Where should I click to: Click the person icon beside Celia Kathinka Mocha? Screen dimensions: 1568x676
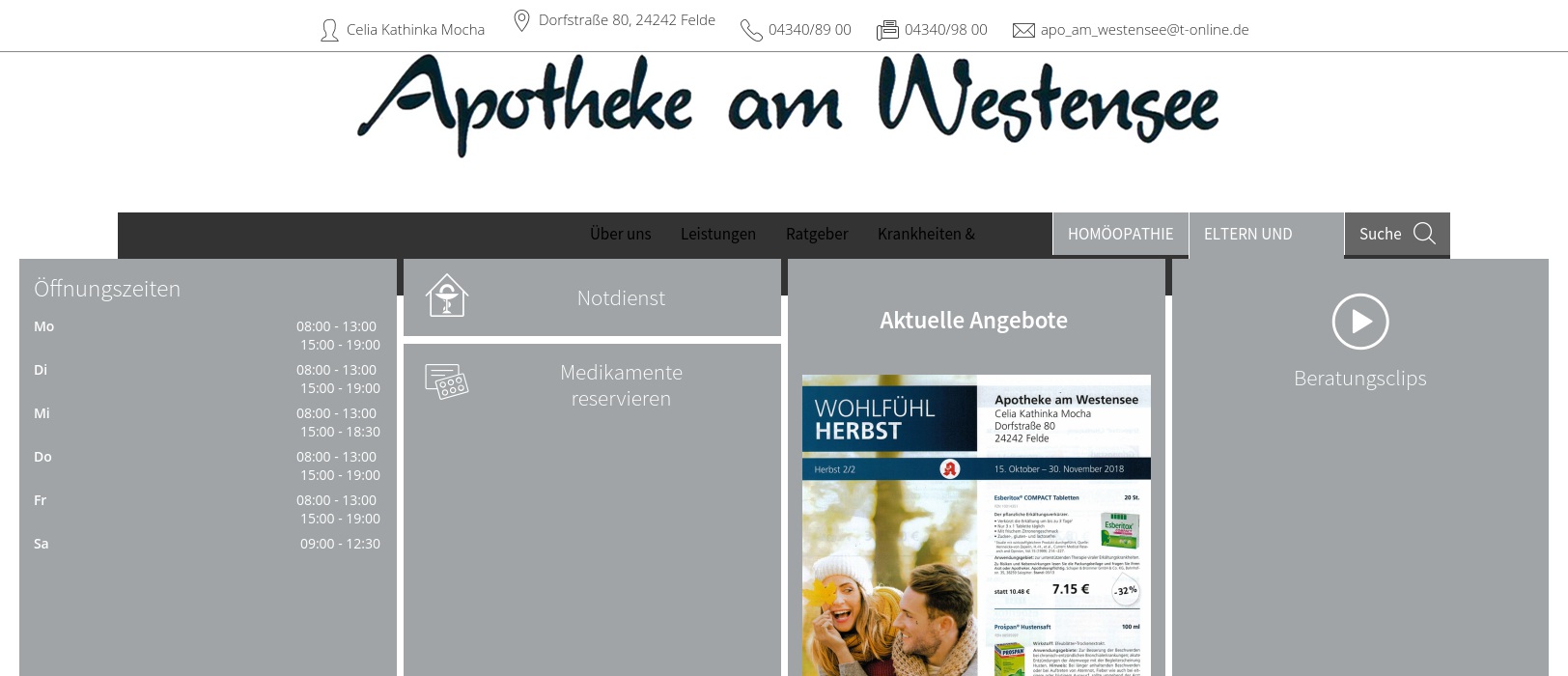pos(329,31)
